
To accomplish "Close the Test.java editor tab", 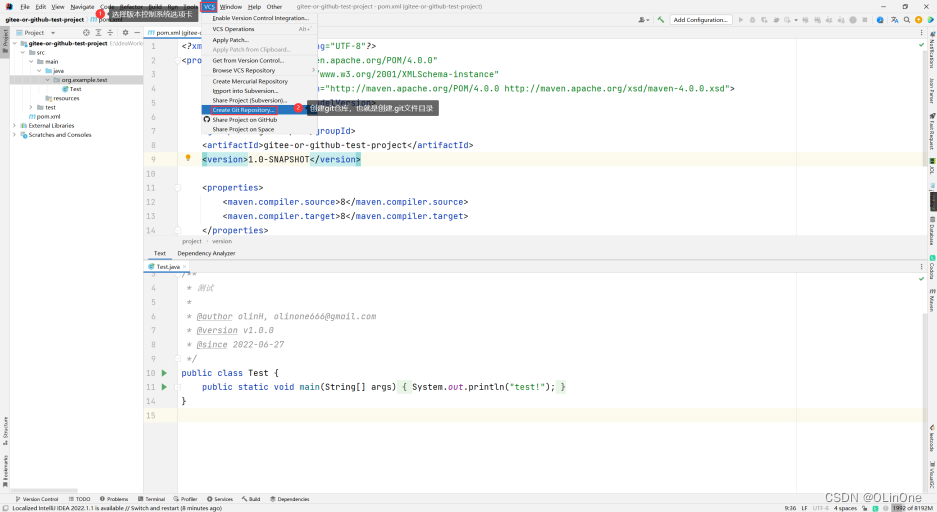I will pos(185,266).
